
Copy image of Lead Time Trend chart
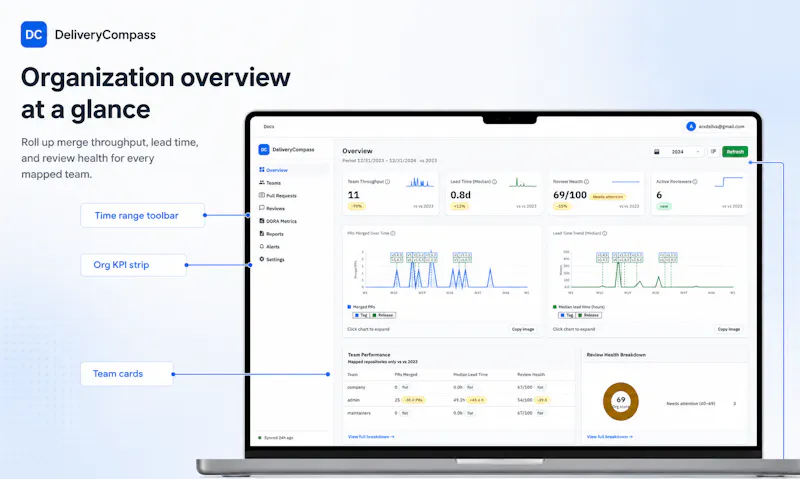tap(729, 329)
